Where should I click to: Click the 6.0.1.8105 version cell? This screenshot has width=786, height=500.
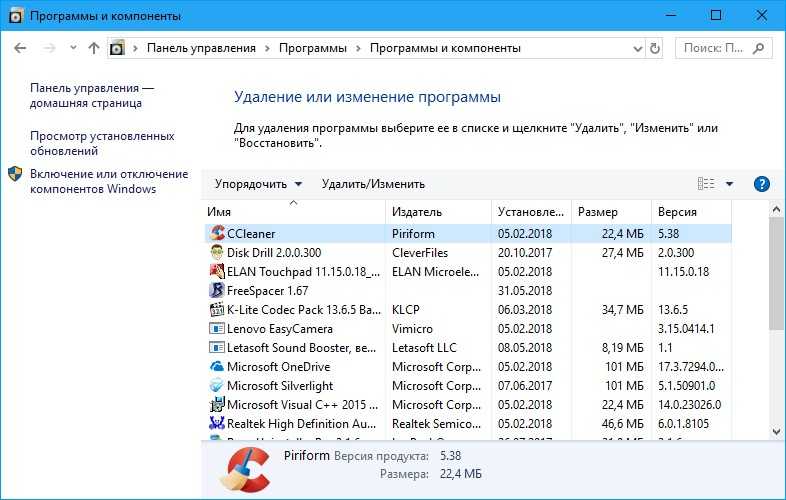coord(683,424)
